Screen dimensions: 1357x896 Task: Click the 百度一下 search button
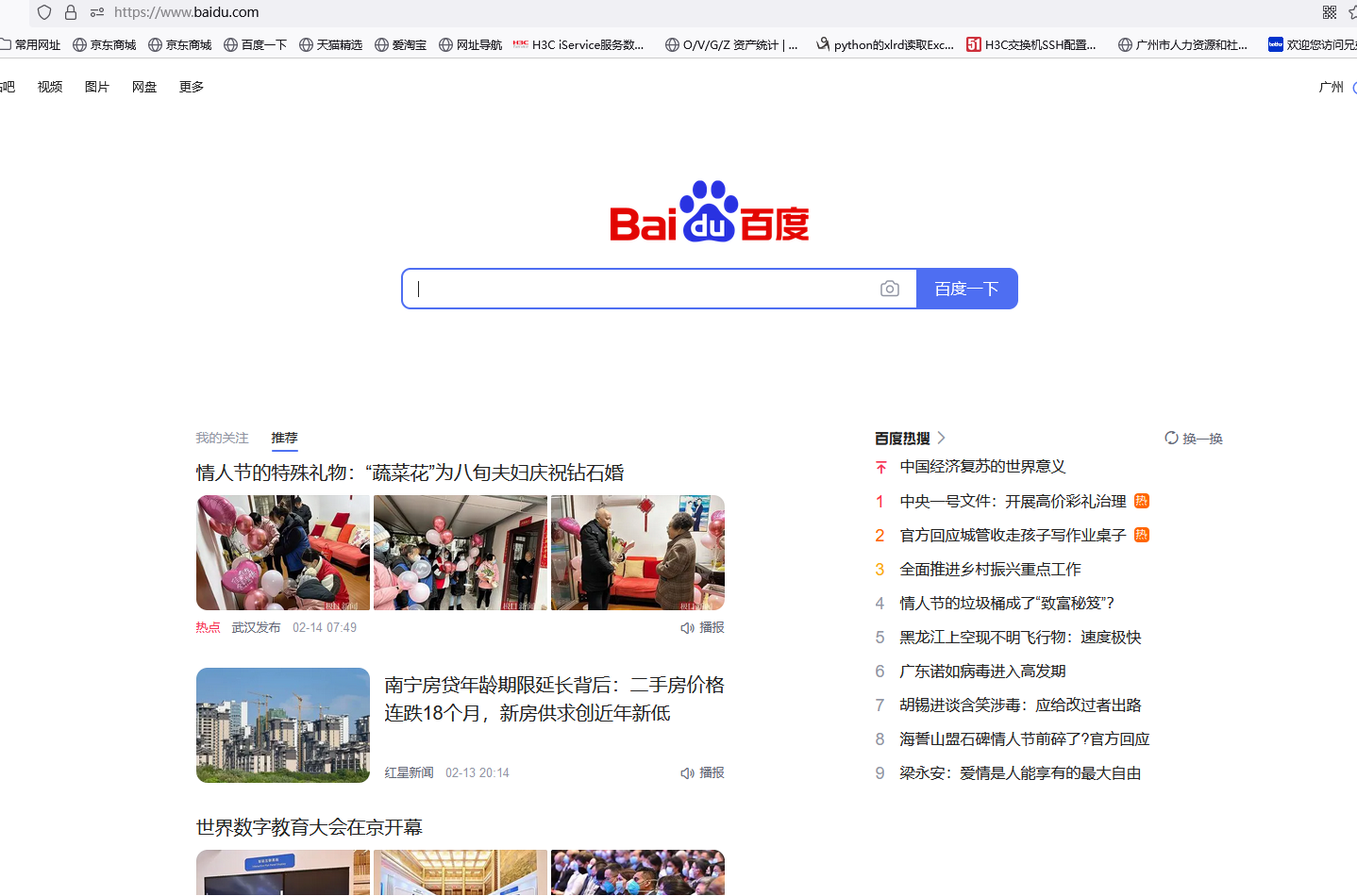pyautogui.click(x=967, y=289)
